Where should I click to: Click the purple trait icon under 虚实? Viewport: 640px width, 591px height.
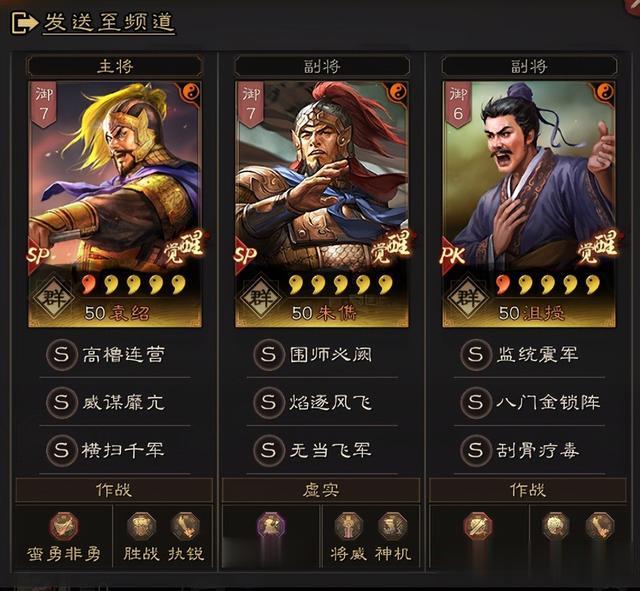pos(271,525)
